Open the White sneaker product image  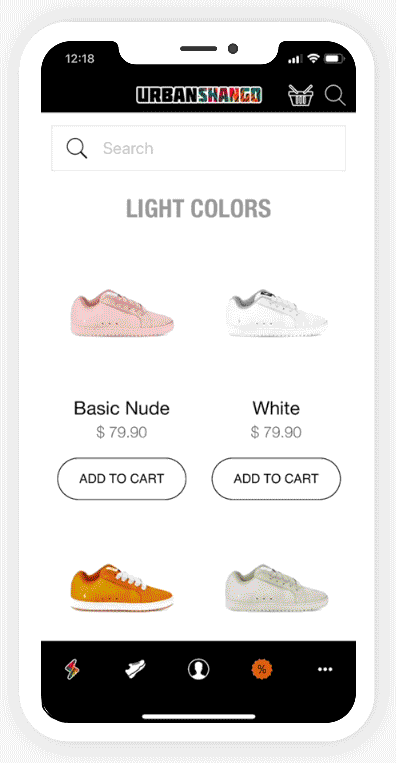[x=276, y=313]
